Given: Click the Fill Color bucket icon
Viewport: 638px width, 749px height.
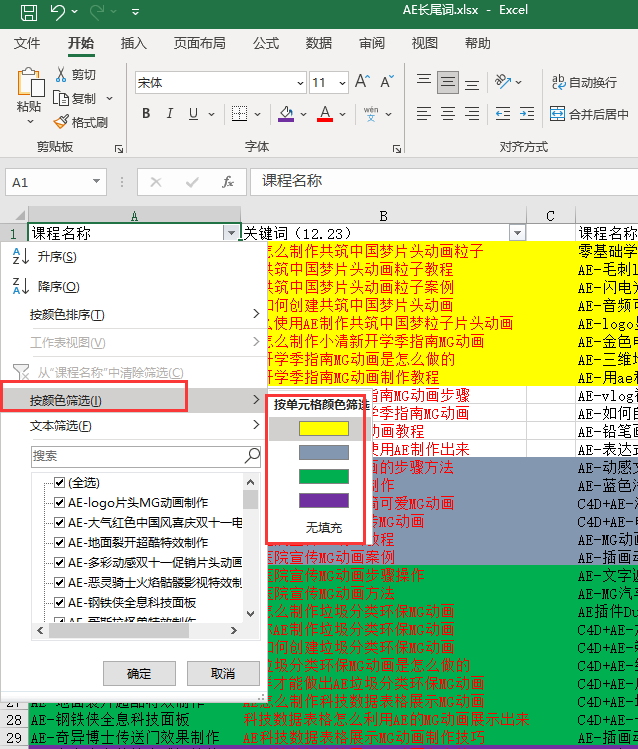Looking at the screenshot, I should point(286,114).
